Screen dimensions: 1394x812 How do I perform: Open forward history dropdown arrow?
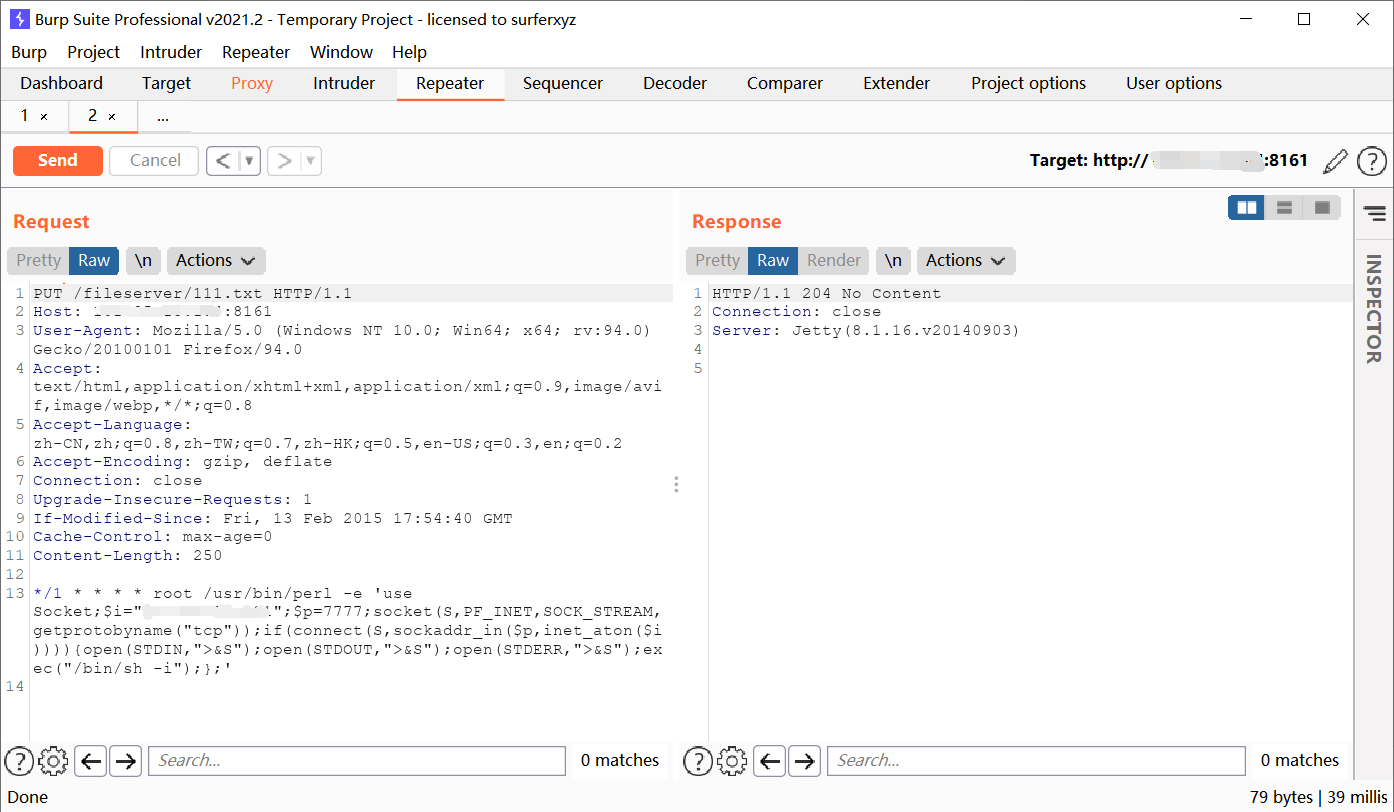311,161
